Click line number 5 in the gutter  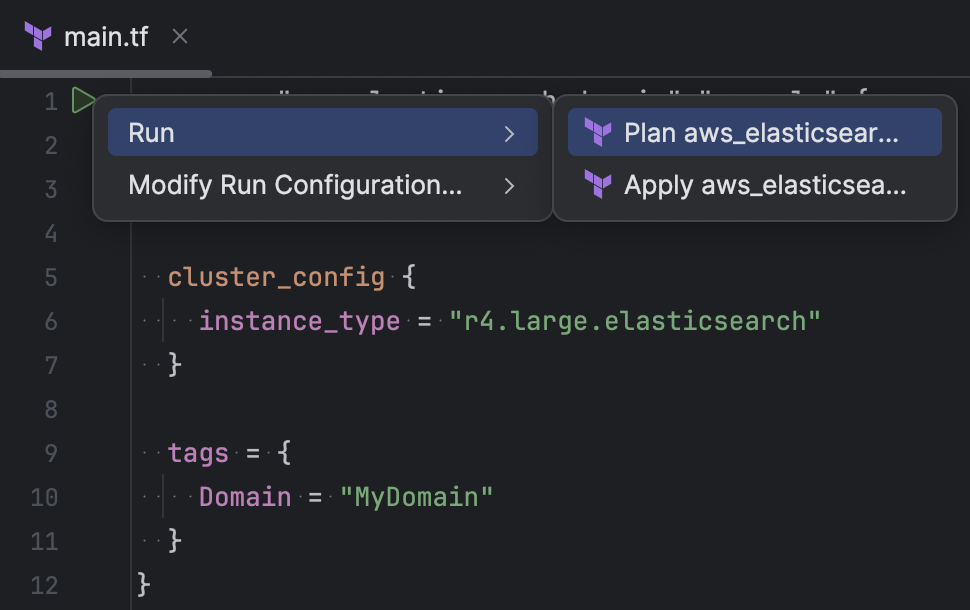(x=50, y=277)
